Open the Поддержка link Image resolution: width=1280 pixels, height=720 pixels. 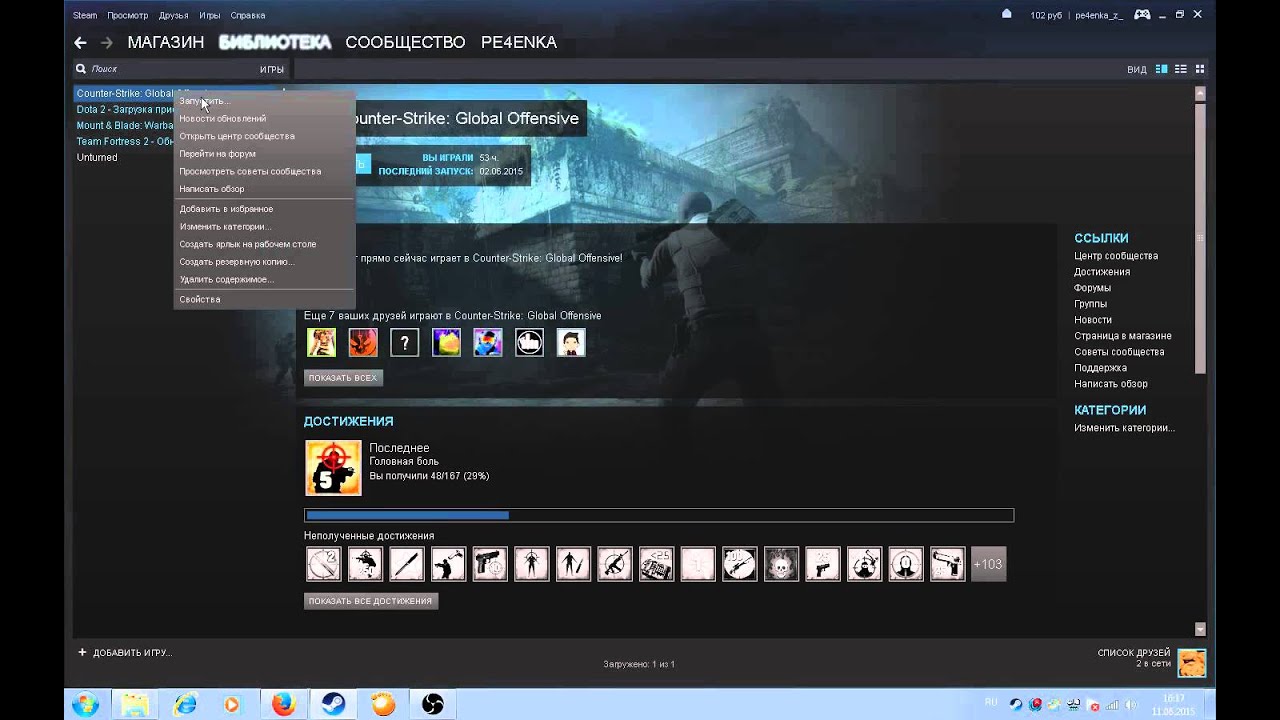(x=1100, y=368)
